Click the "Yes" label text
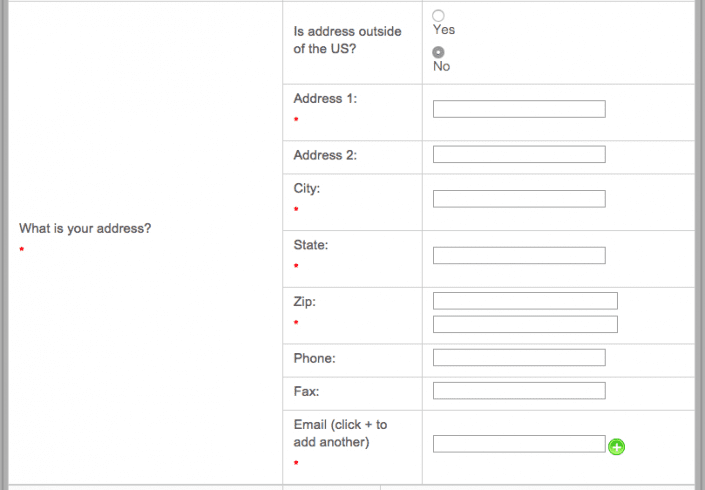The height and width of the screenshot is (490, 705). (x=444, y=30)
